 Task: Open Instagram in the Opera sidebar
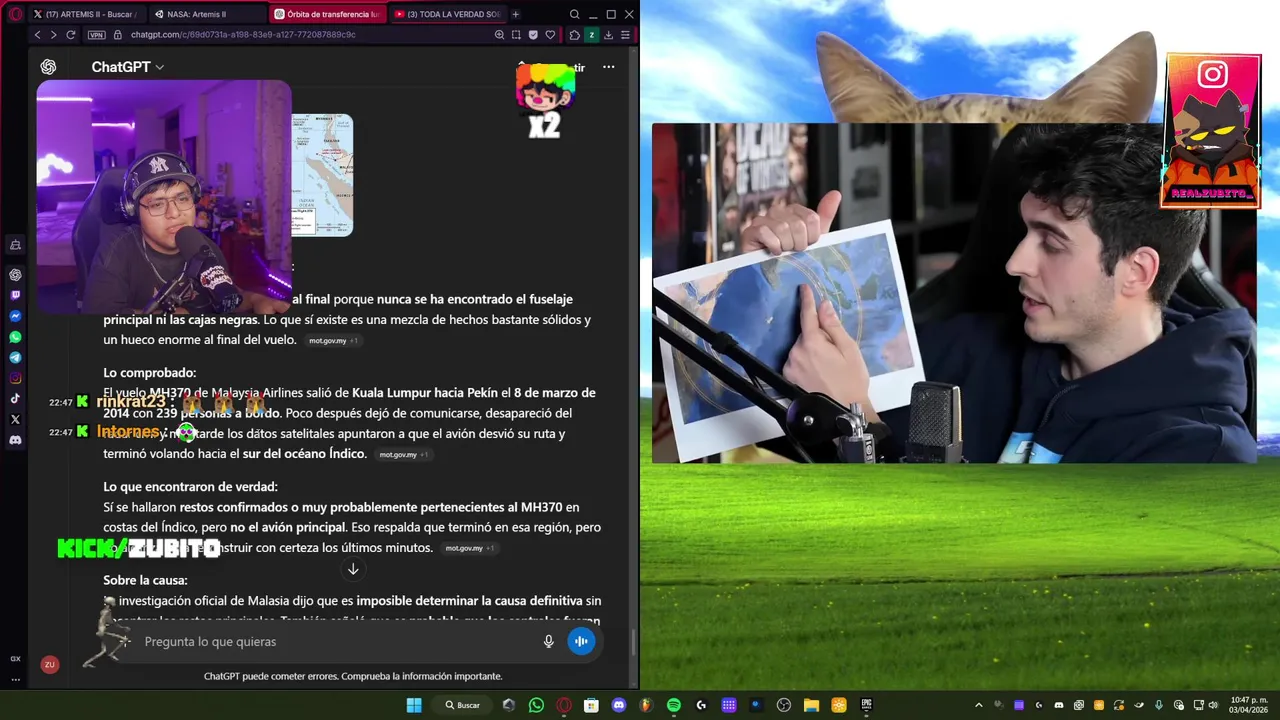(x=15, y=378)
